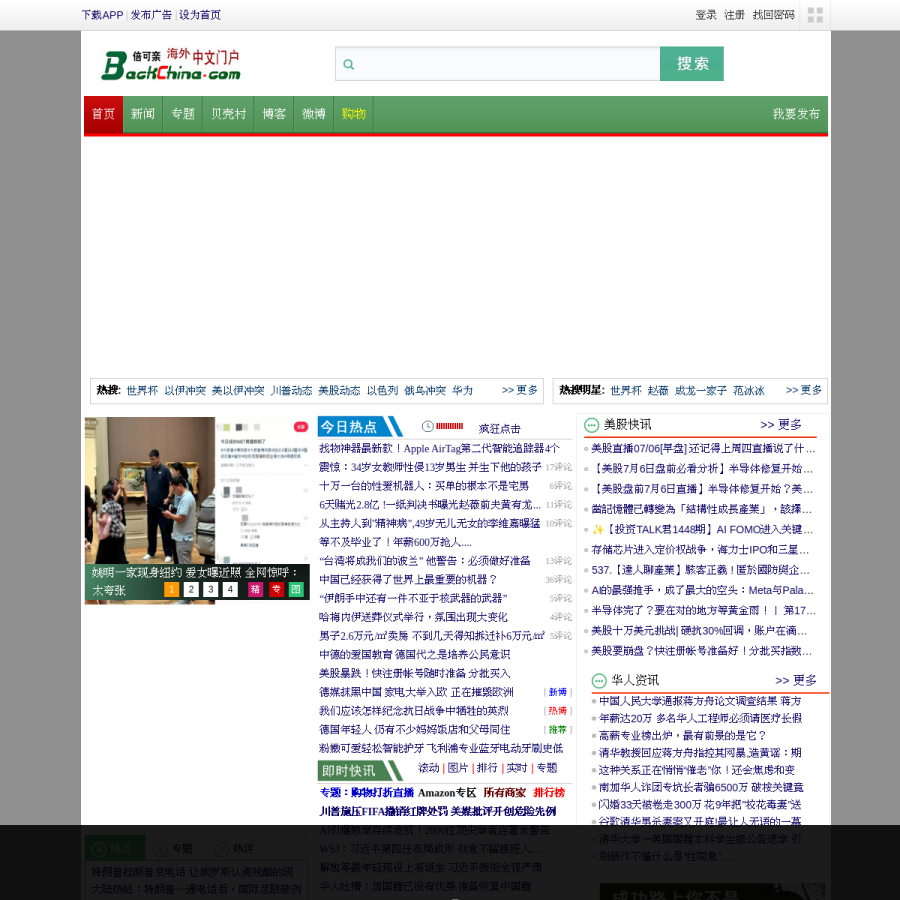Expand >> 更多 for 华人资讯

pyautogui.click(x=796, y=681)
